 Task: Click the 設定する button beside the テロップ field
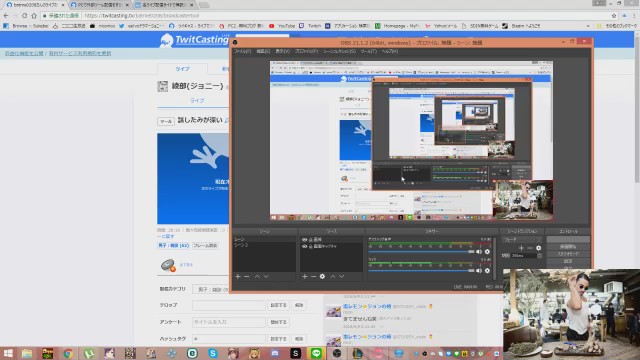pos(278,305)
